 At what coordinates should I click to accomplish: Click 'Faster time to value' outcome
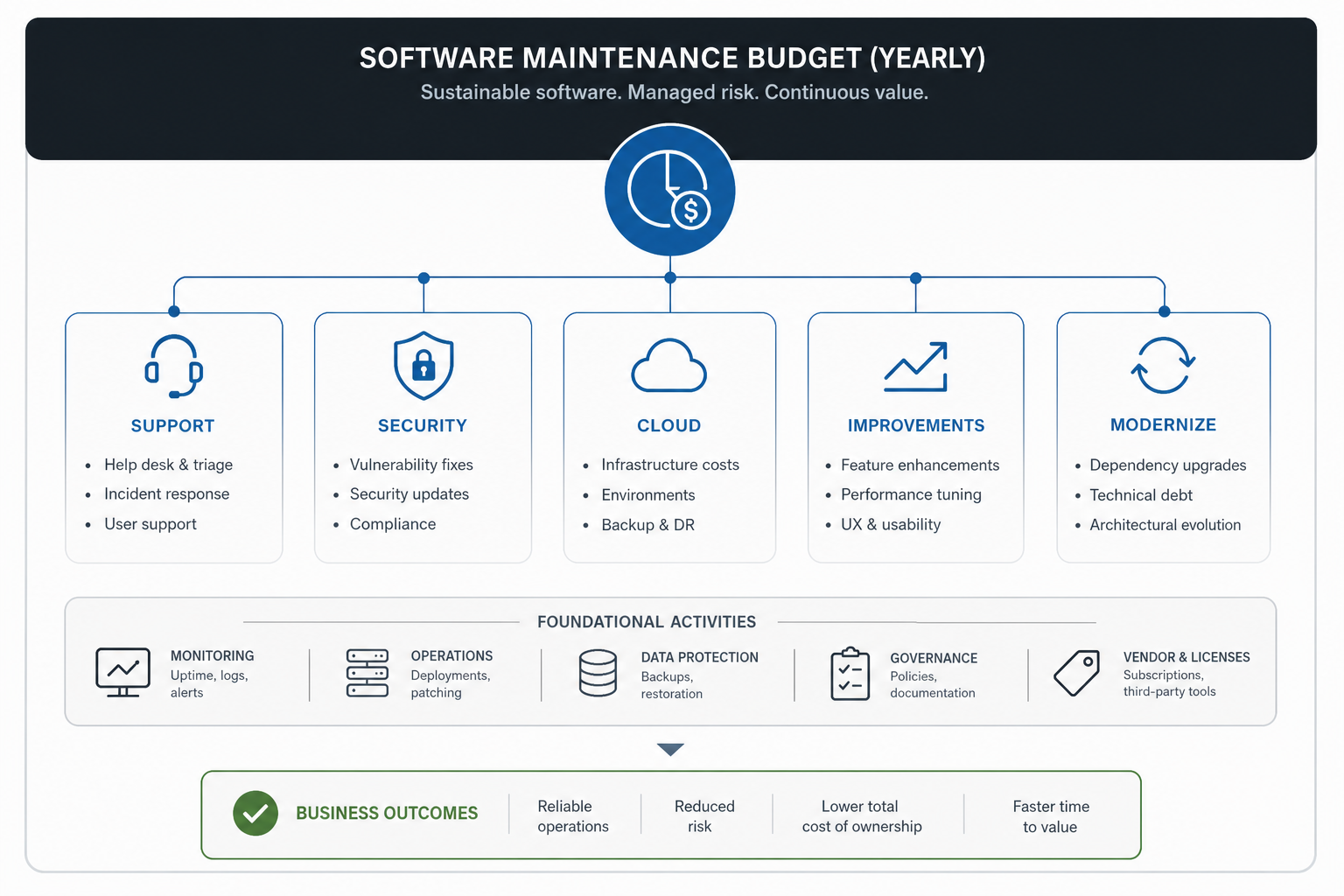1051,816
